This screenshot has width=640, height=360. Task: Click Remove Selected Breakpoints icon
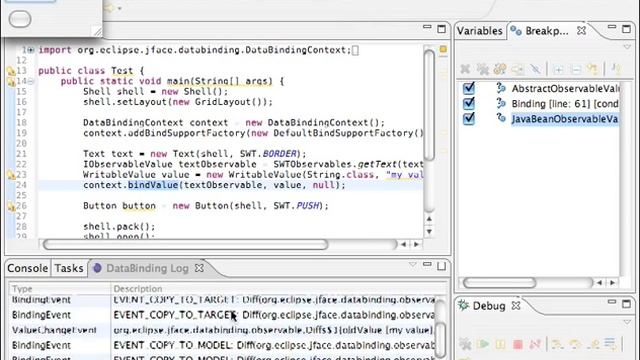[465, 69]
